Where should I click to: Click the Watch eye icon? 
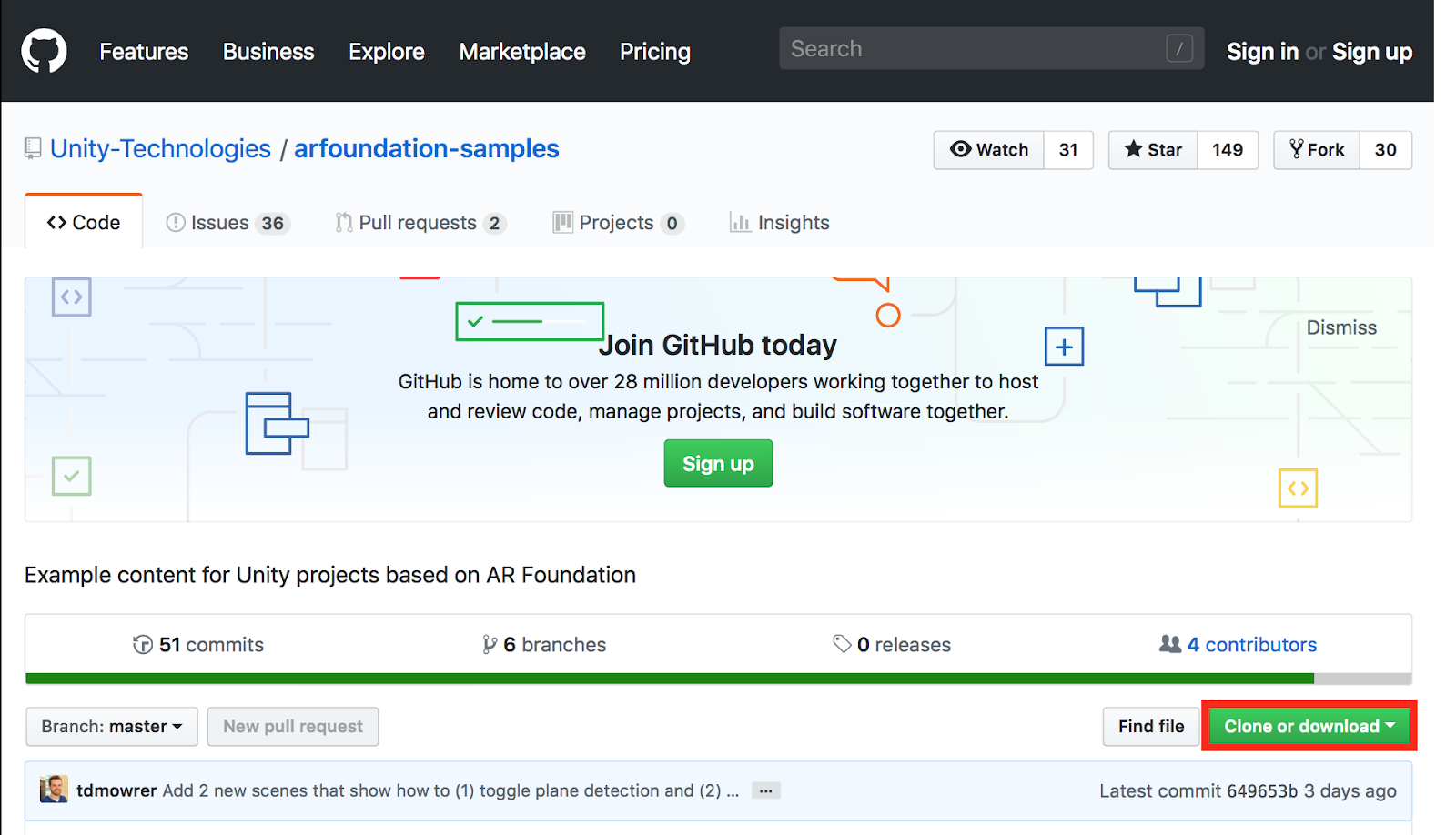pyautogui.click(x=960, y=149)
